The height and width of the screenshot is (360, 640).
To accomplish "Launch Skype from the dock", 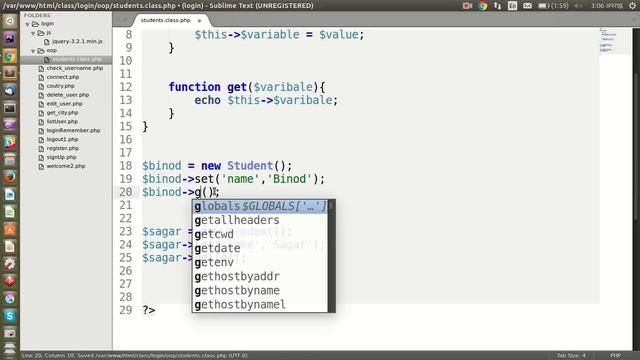I will (x=9, y=316).
